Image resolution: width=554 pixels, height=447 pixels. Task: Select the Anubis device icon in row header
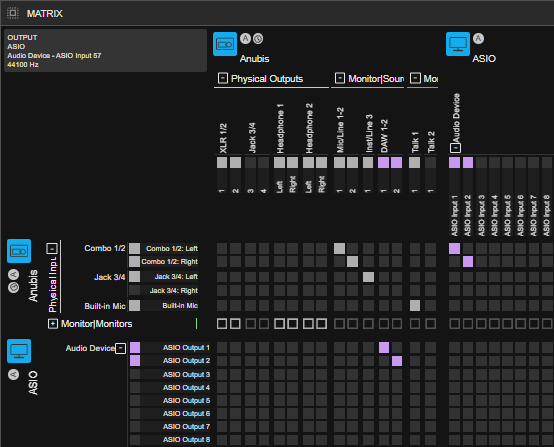(x=19, y=251)
